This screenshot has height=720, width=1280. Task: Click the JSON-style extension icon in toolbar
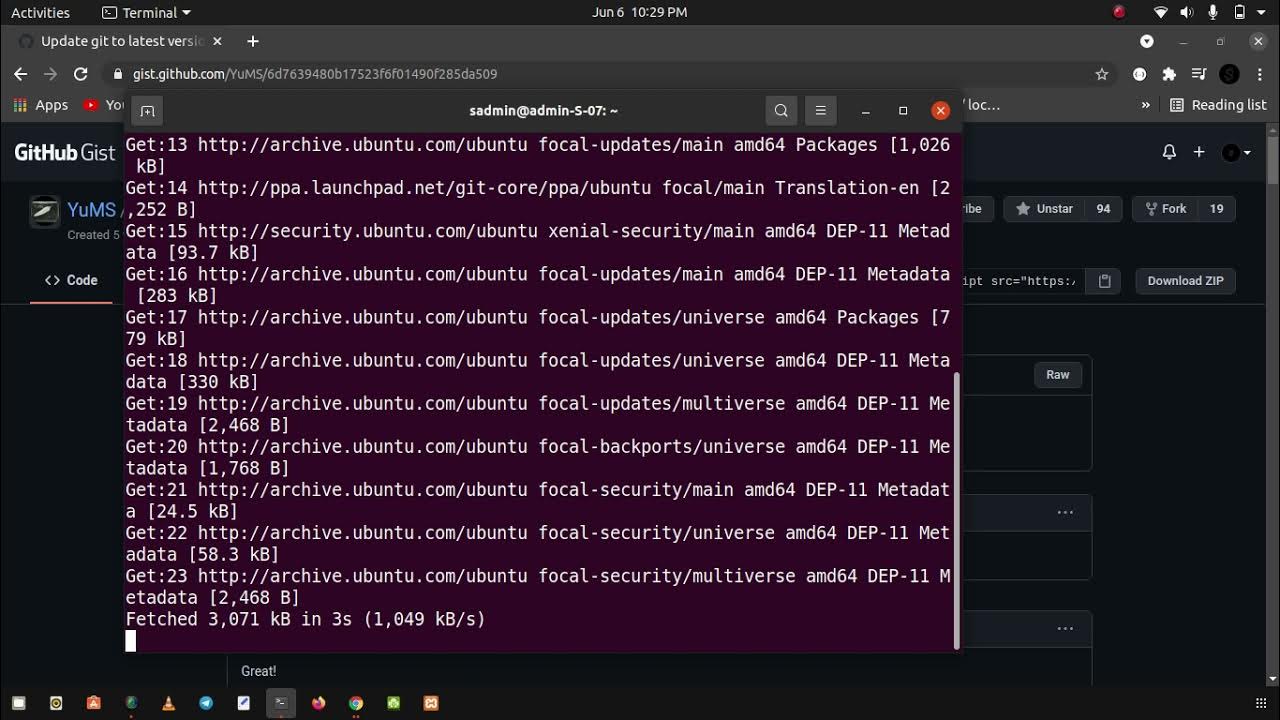[1139, 74]
